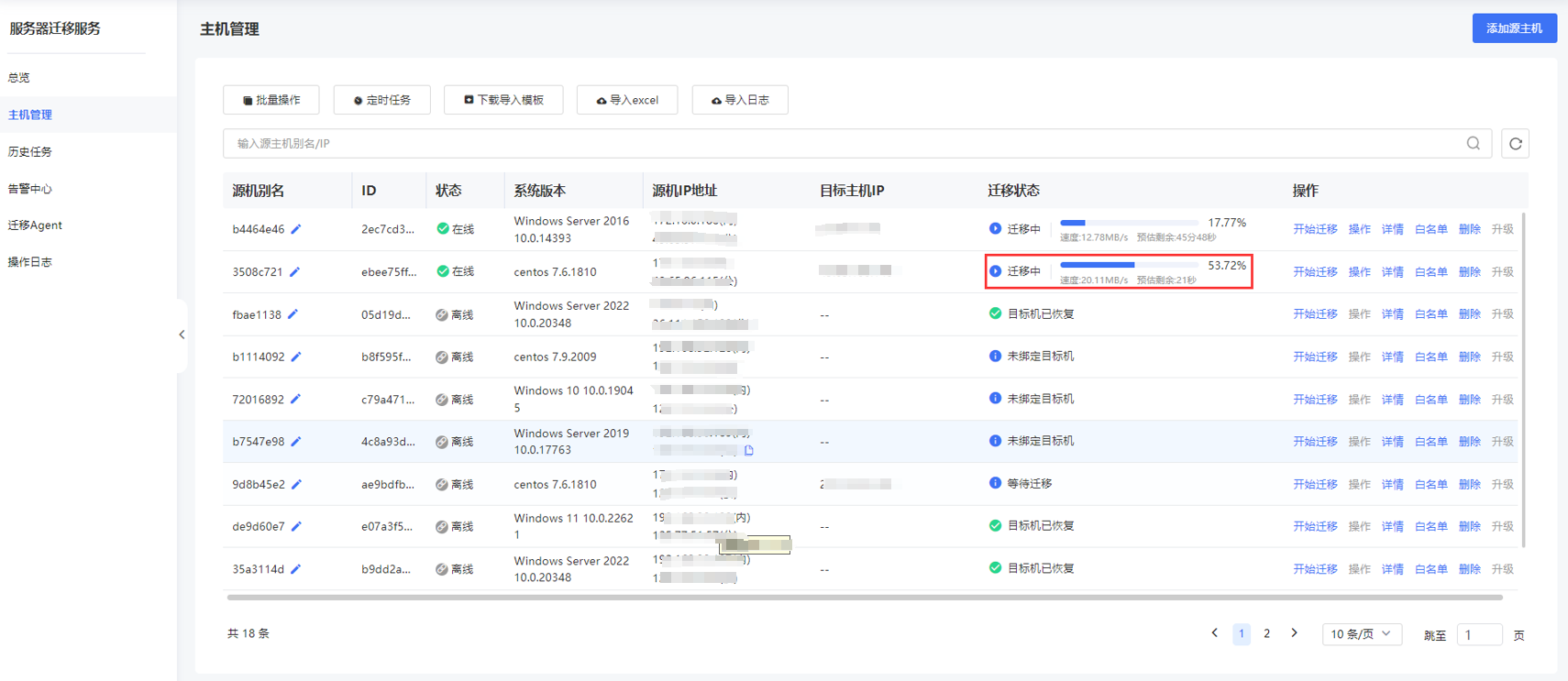Click the horizontal table scrollbar

tap(865, 598)
